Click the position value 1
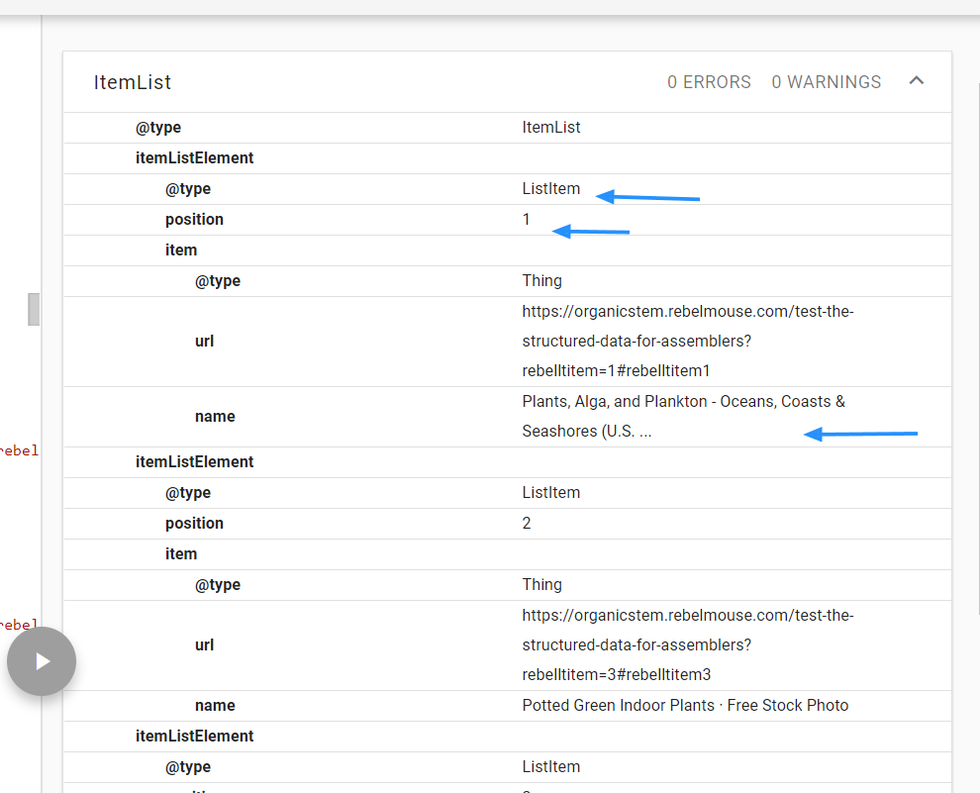980x793 pixels. click(526, 220)
